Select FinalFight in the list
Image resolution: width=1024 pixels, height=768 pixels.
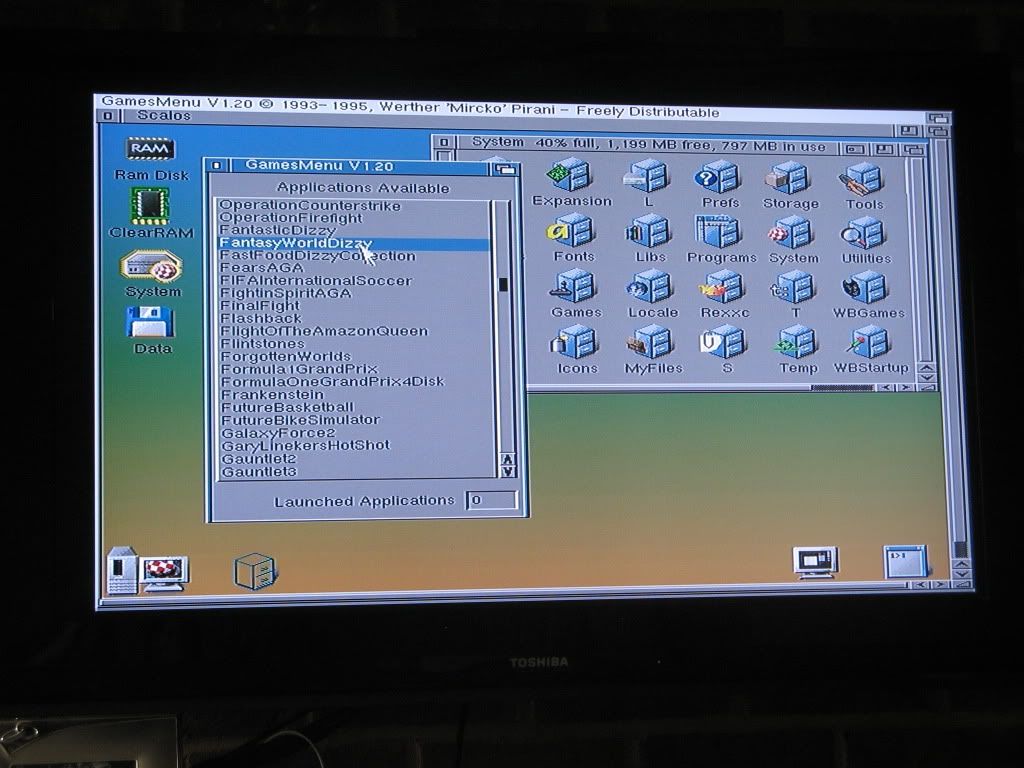(x=353, y=306)
